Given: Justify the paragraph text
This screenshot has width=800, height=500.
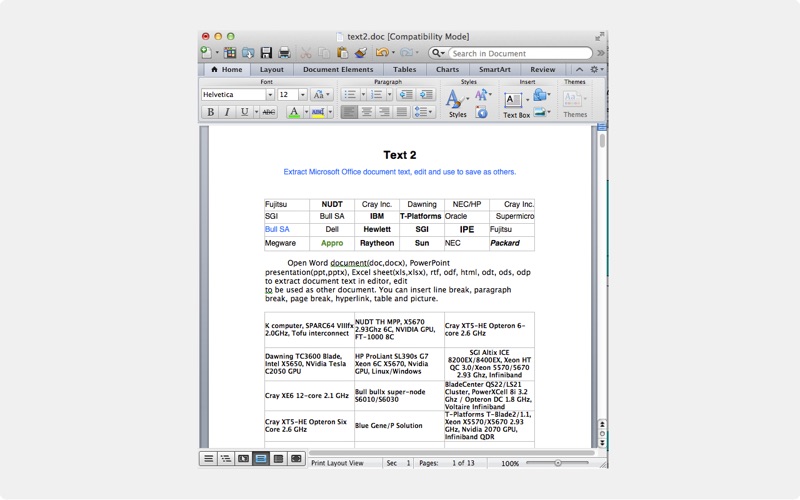Looking at the screenshot, I should [402, 112].
